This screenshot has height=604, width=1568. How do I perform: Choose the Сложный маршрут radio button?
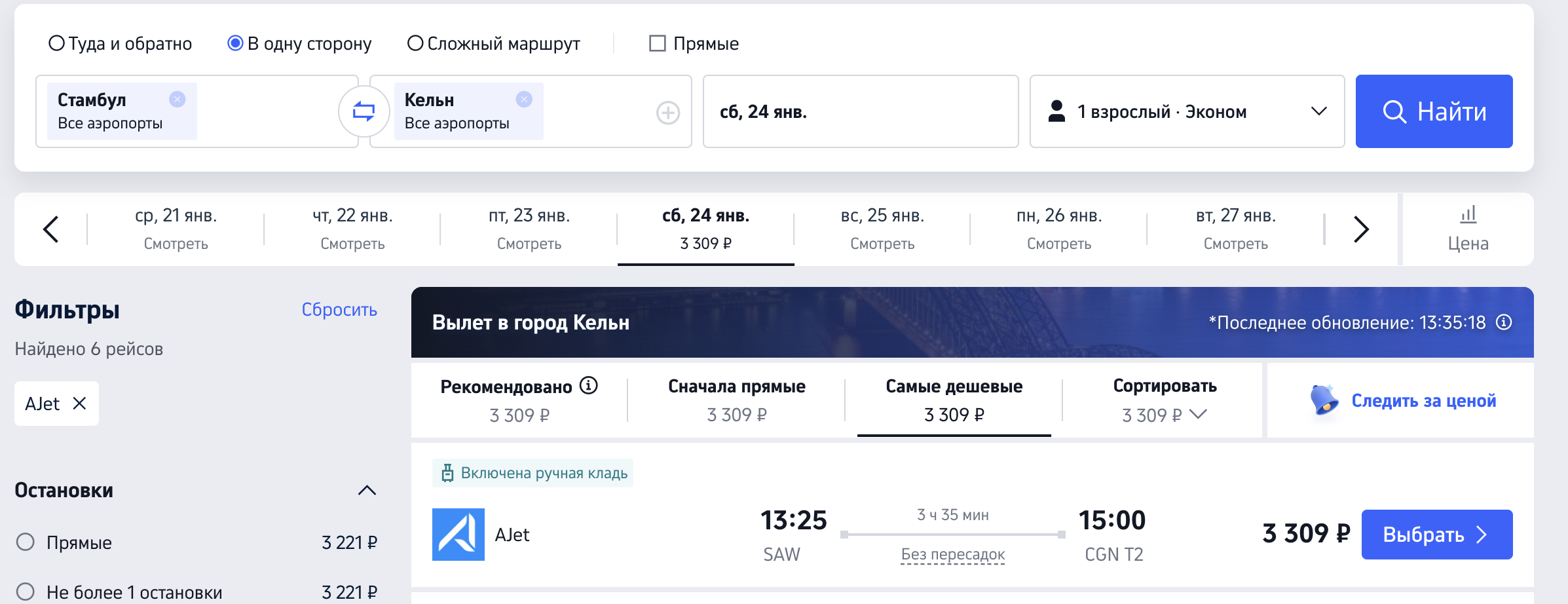click(x=415, y=43)
